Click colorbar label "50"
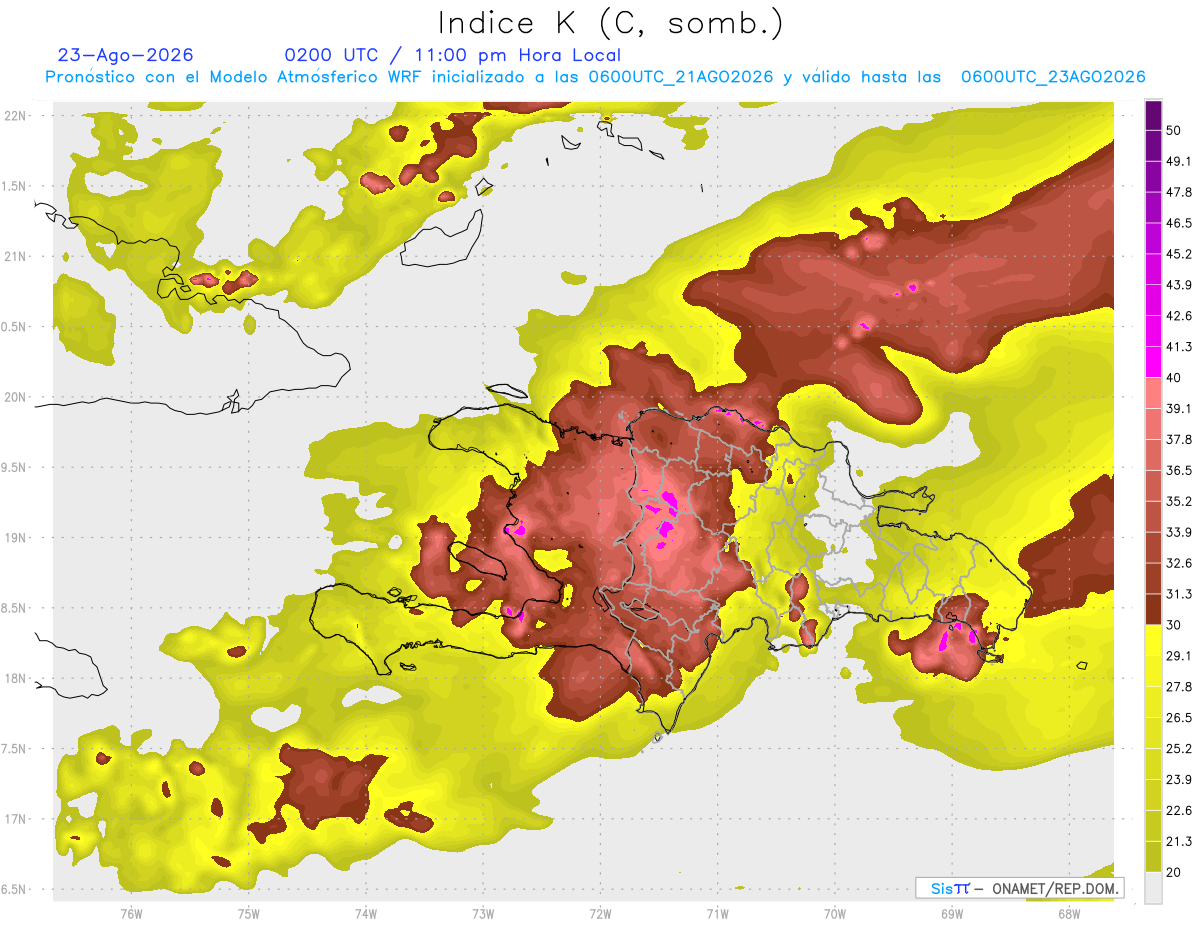The height and width of the screenshot is (927, 1200). pos(1175,131)
